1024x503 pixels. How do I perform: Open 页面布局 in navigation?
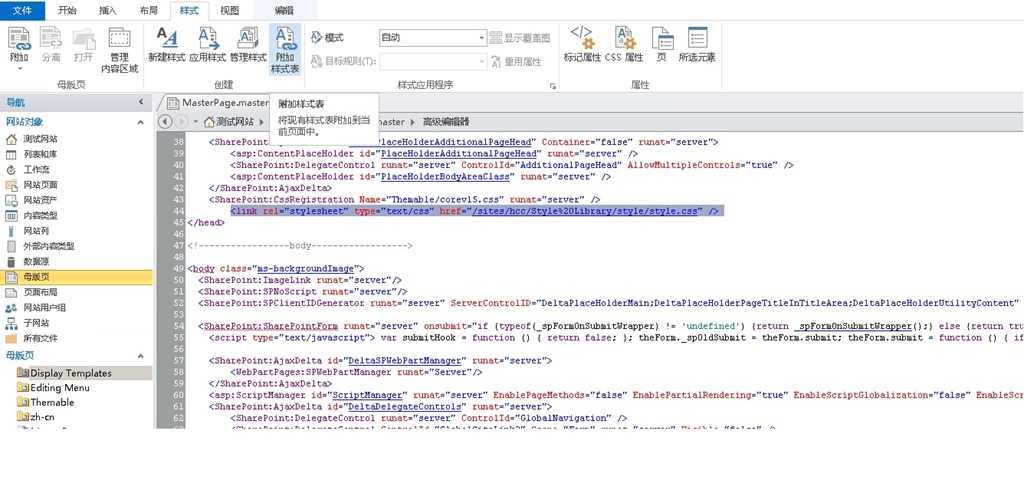tap(40, 292)
